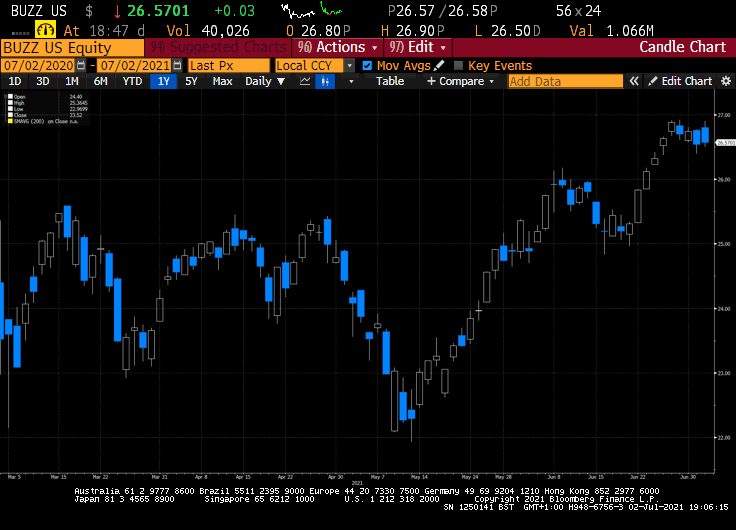The height and width of the screenshot is (530, 736).
Task: Click the Last Px field
Action: tap(229, 65)
